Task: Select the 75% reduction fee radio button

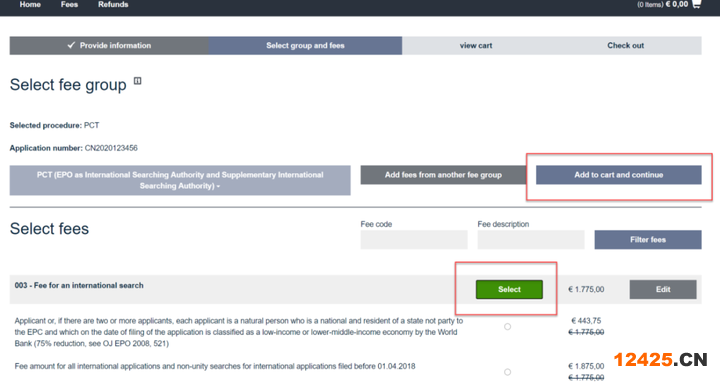Action: coord(507,326)
